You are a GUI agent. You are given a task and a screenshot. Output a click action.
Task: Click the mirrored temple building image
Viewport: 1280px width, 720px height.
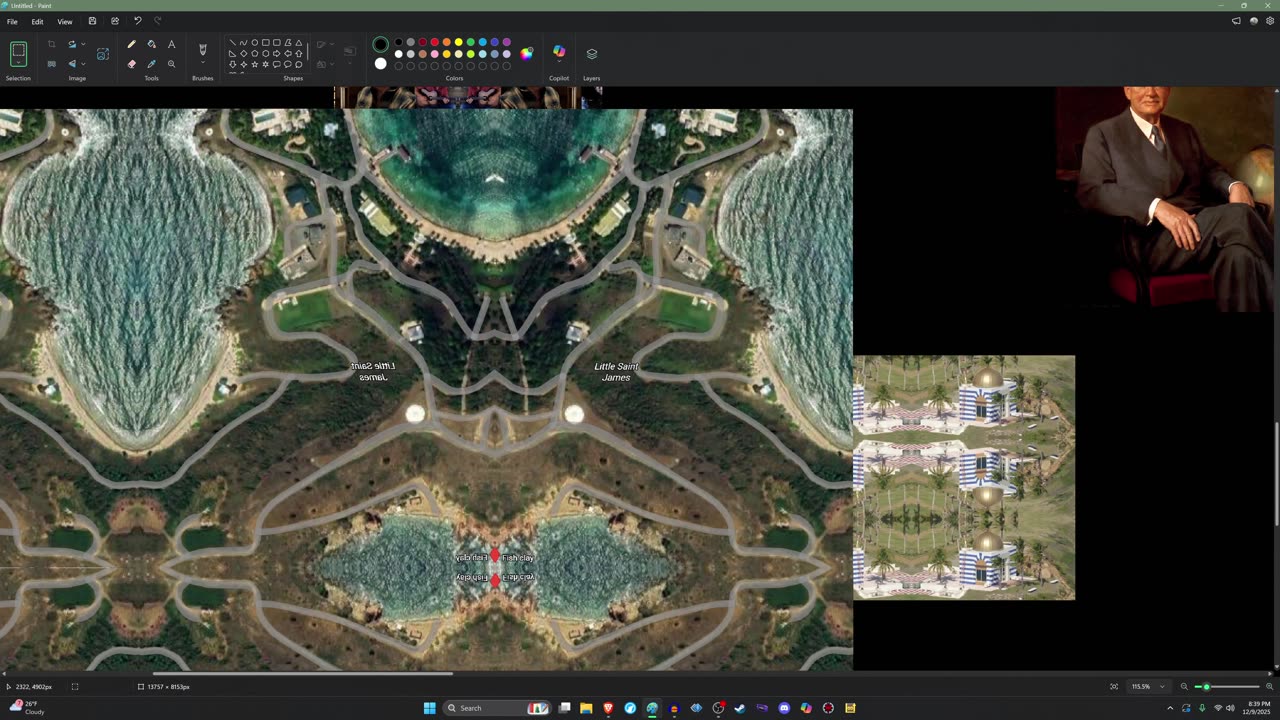coord(964,478)
